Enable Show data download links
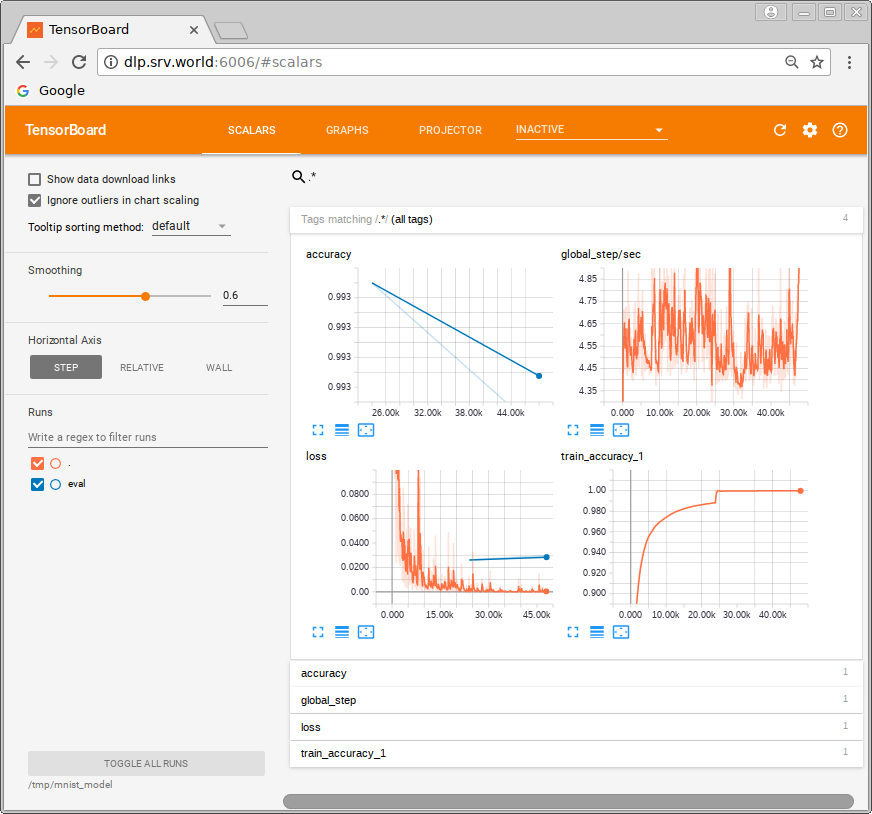 click(x=34, y=179)
